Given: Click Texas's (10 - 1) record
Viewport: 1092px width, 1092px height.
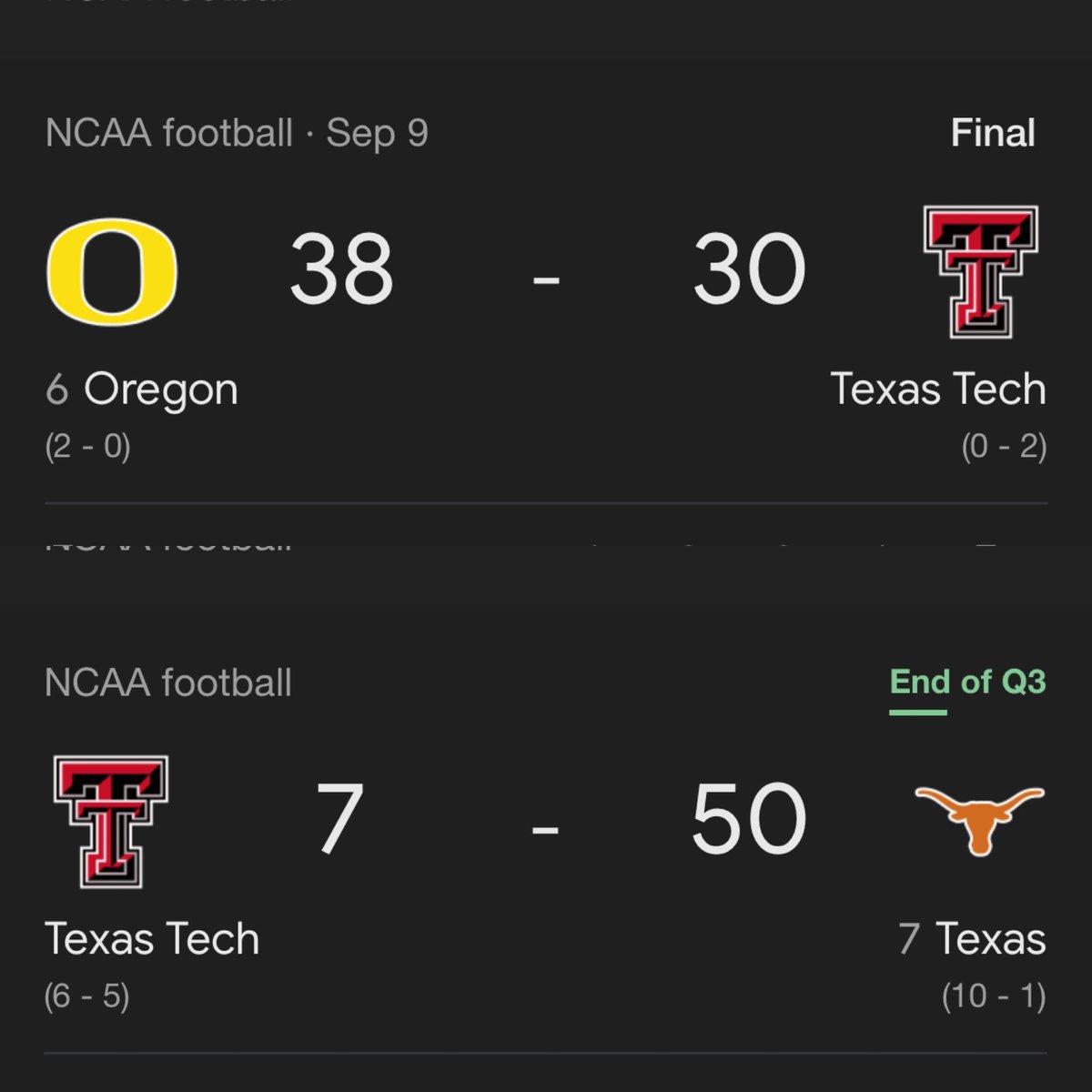Looking at the screenshot, I should 994,996.
